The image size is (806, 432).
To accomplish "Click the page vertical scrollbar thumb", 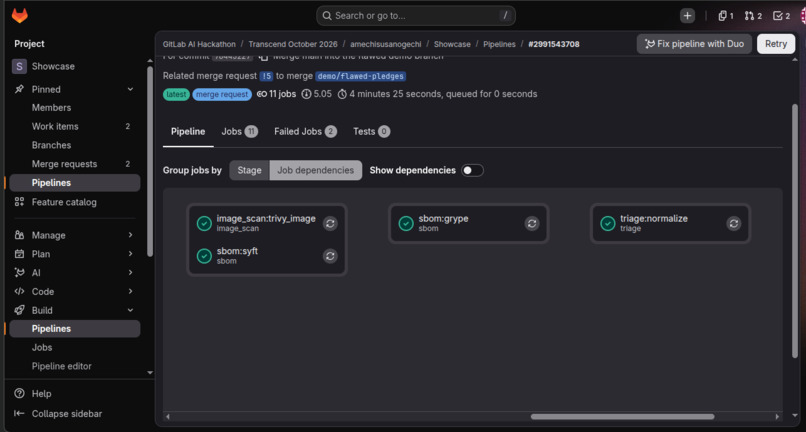I will (795, 230).
